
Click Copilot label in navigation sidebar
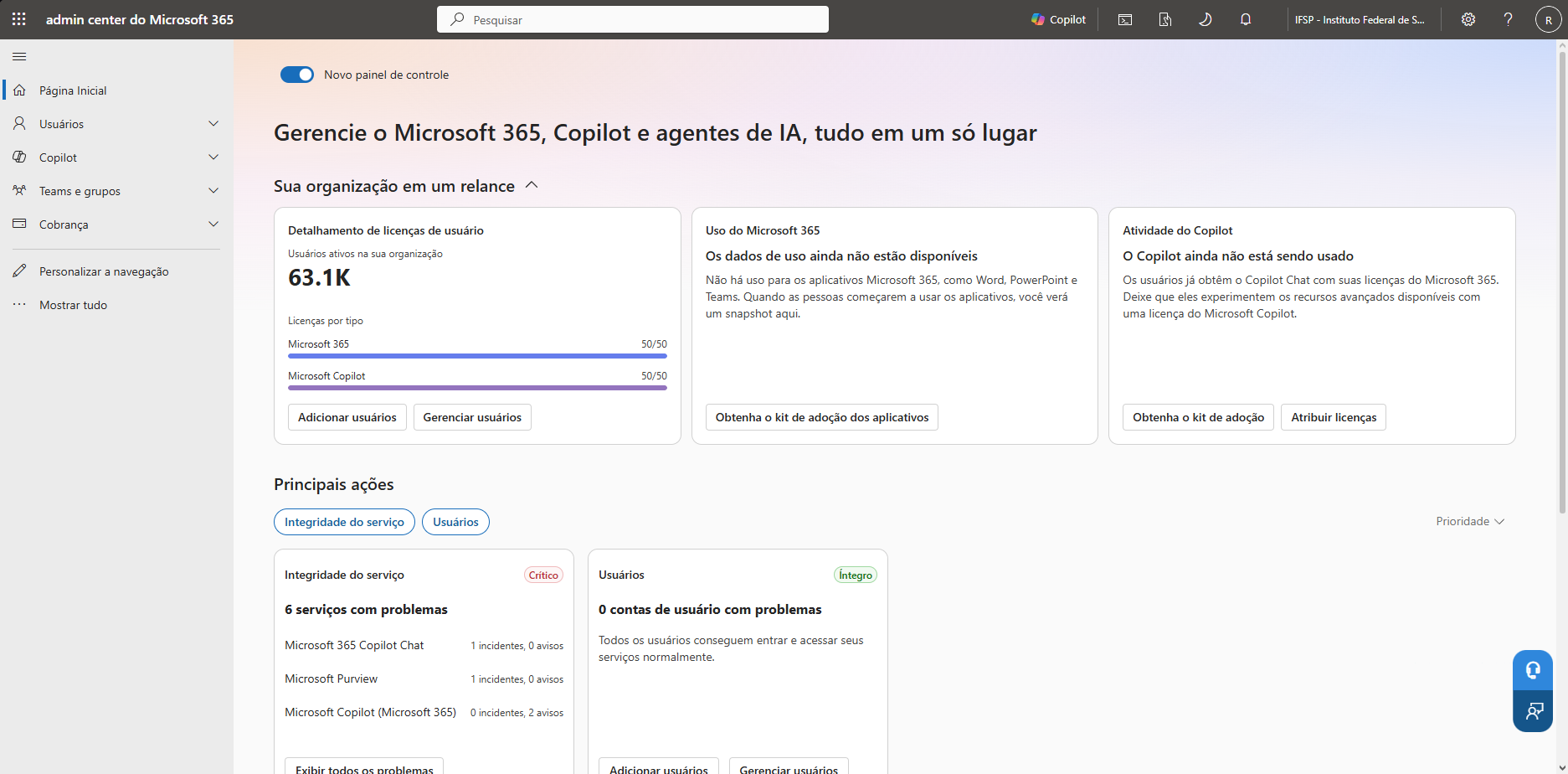click(x=58, y=157)
